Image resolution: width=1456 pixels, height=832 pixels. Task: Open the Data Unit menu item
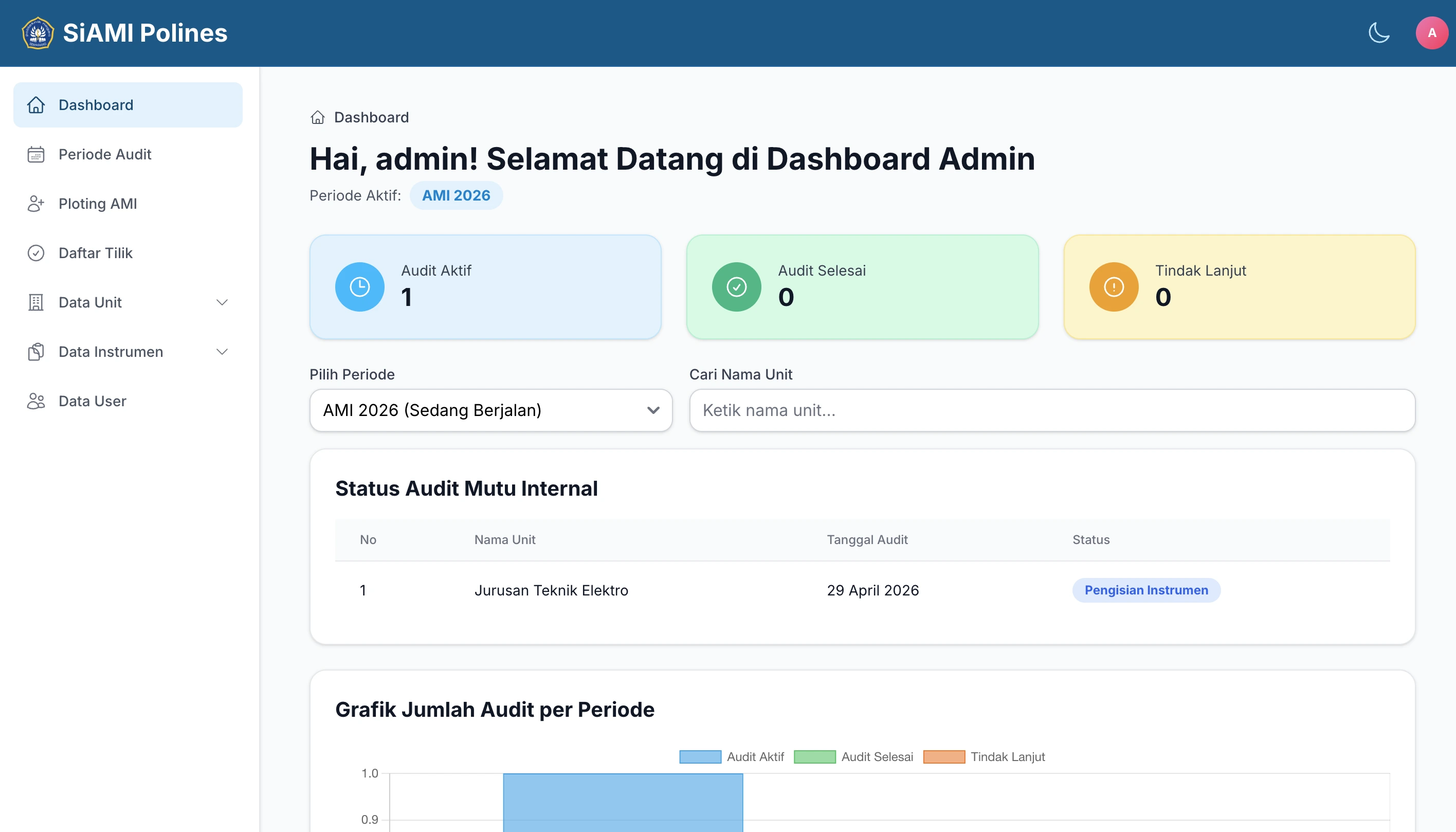(128, 302)
